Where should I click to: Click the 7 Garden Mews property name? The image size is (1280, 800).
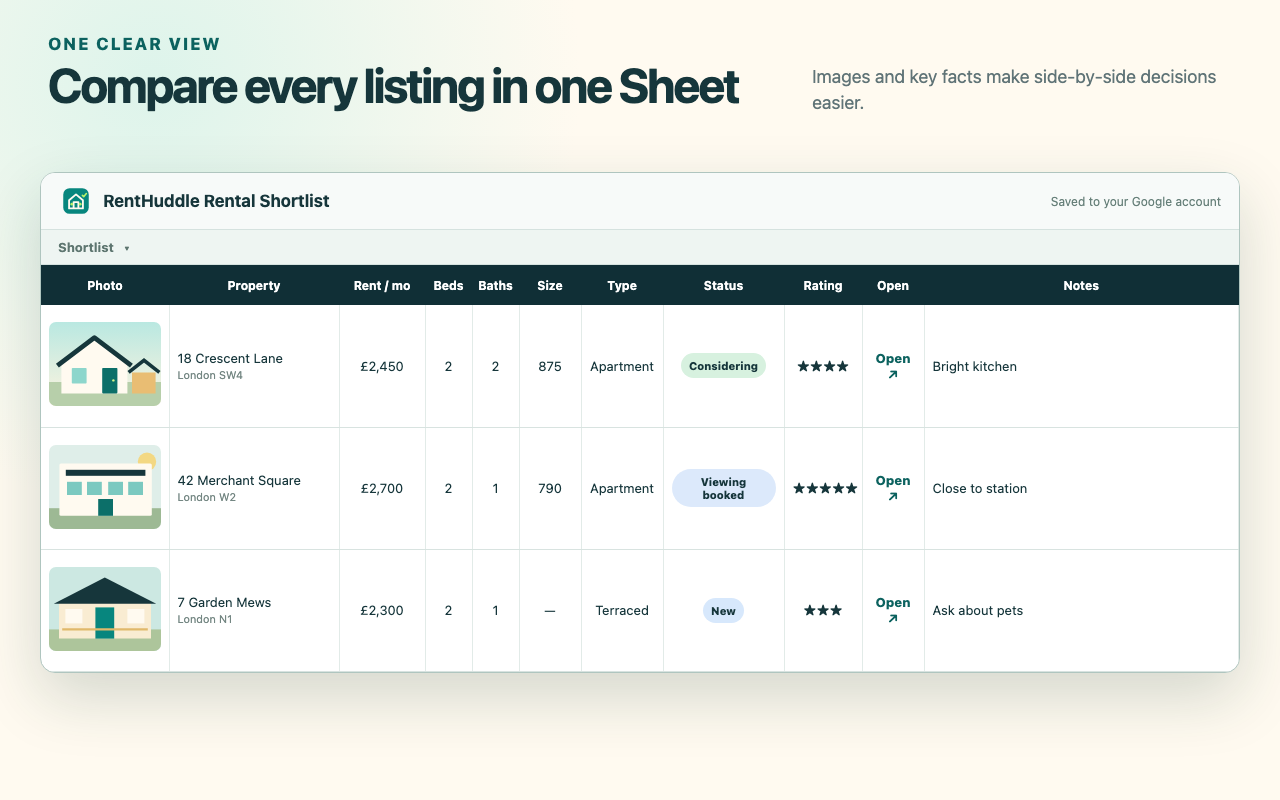pos(224,602)
